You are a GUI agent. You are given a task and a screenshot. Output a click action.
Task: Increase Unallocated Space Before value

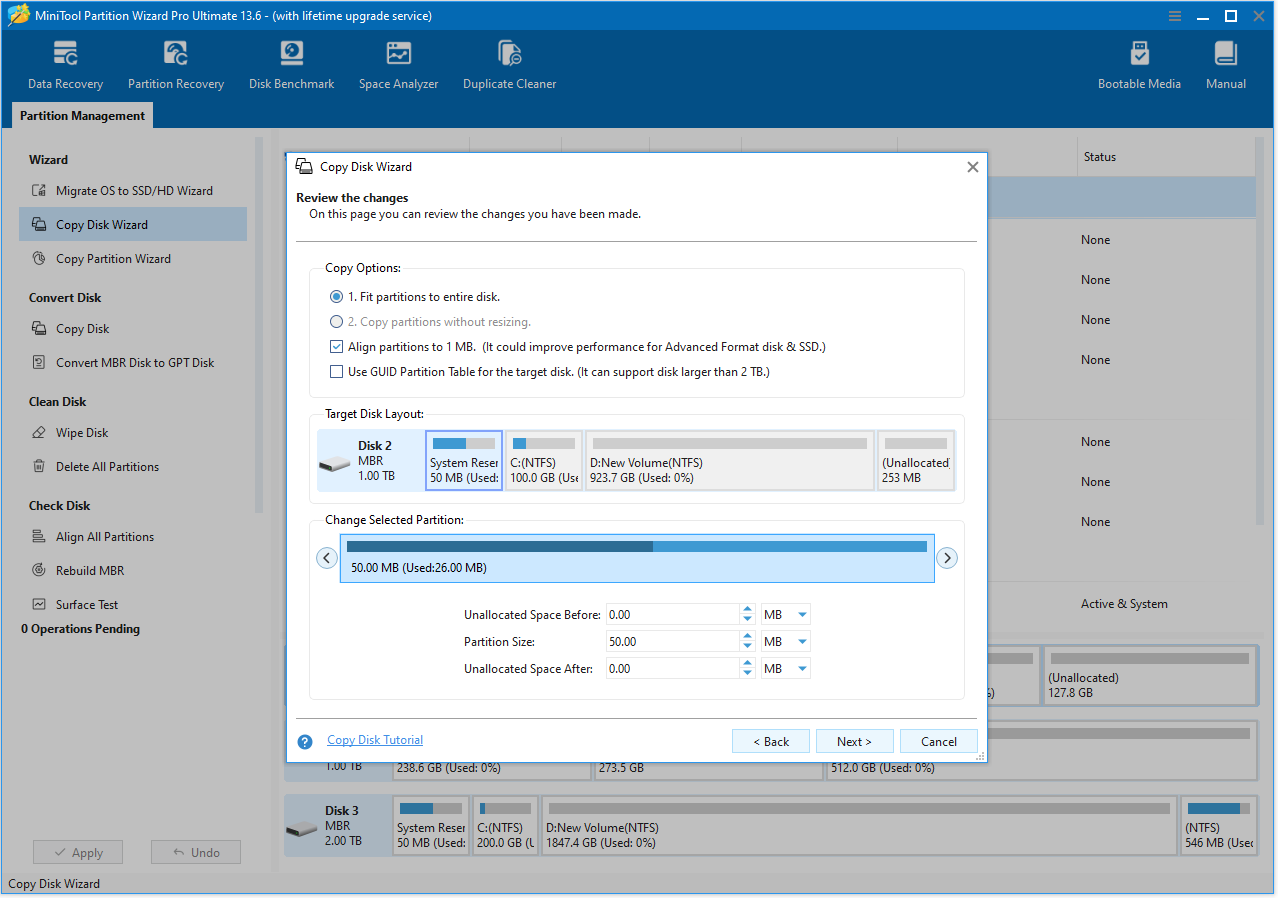coord(747,609)
